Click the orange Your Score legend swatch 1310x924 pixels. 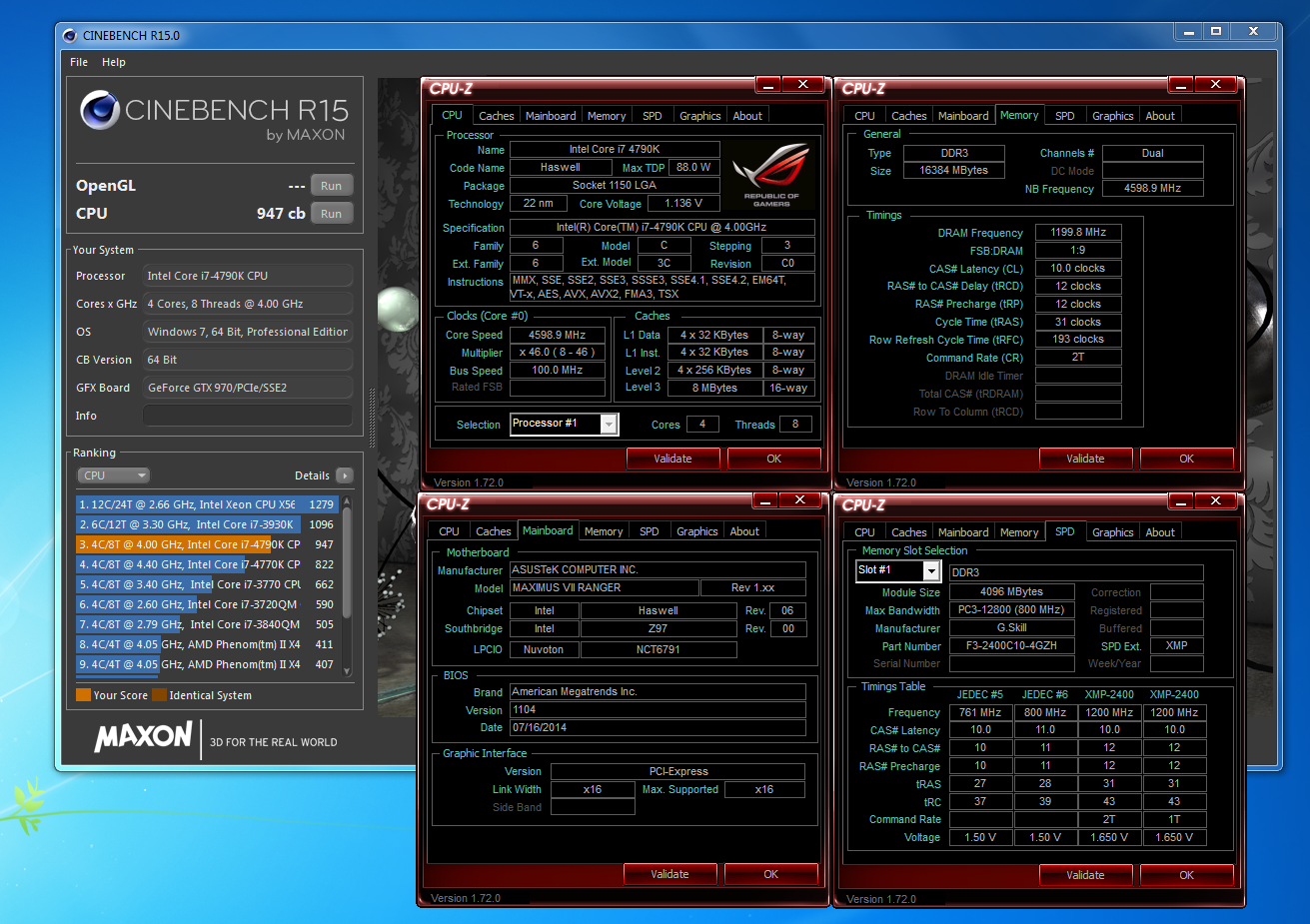(83, 695)
